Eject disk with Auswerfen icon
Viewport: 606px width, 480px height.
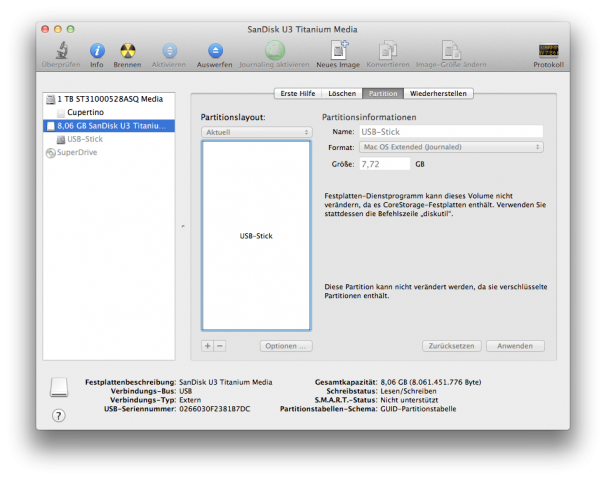coord(215,51)
